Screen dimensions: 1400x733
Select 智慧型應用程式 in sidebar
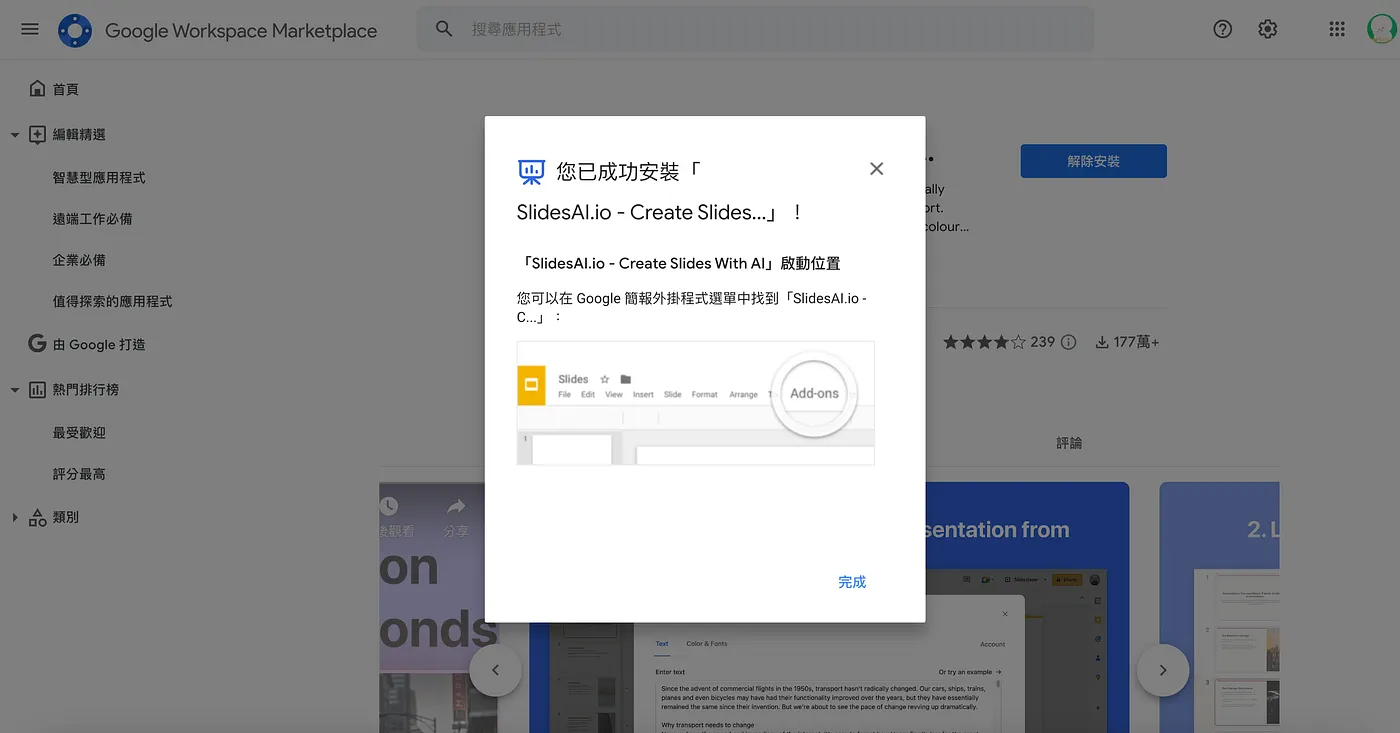pyautogui.click(x=99, y=177)
